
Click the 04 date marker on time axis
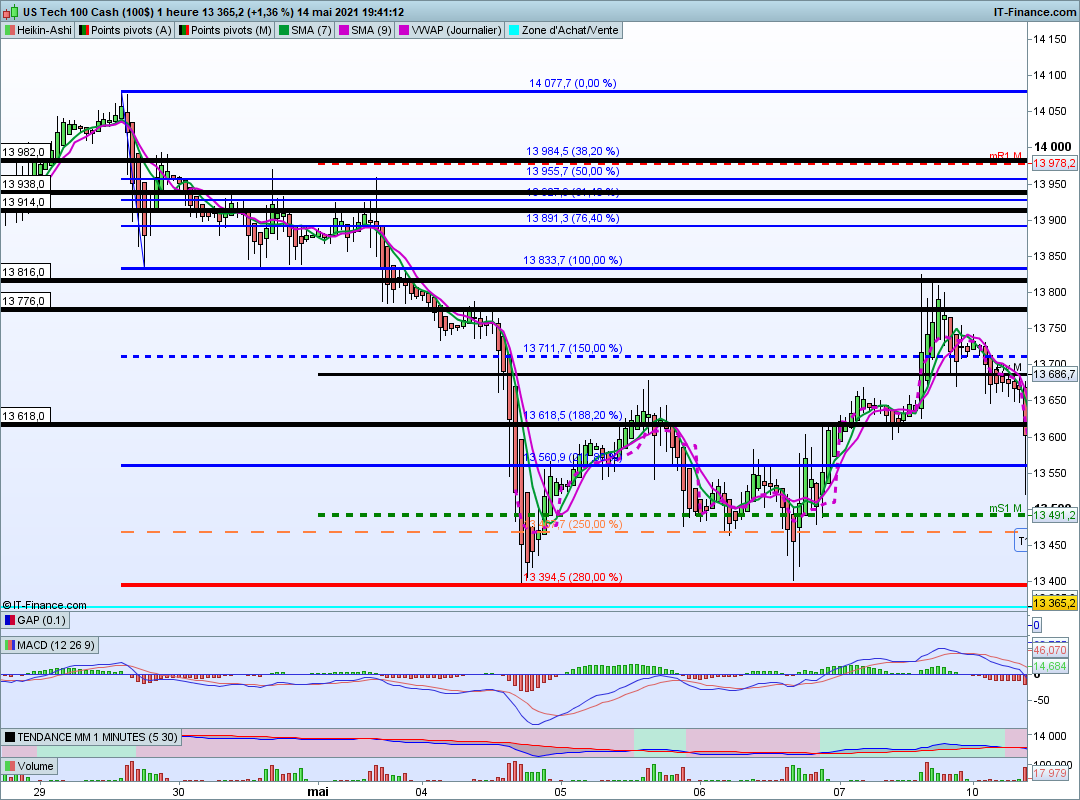[x=421, y=792]
